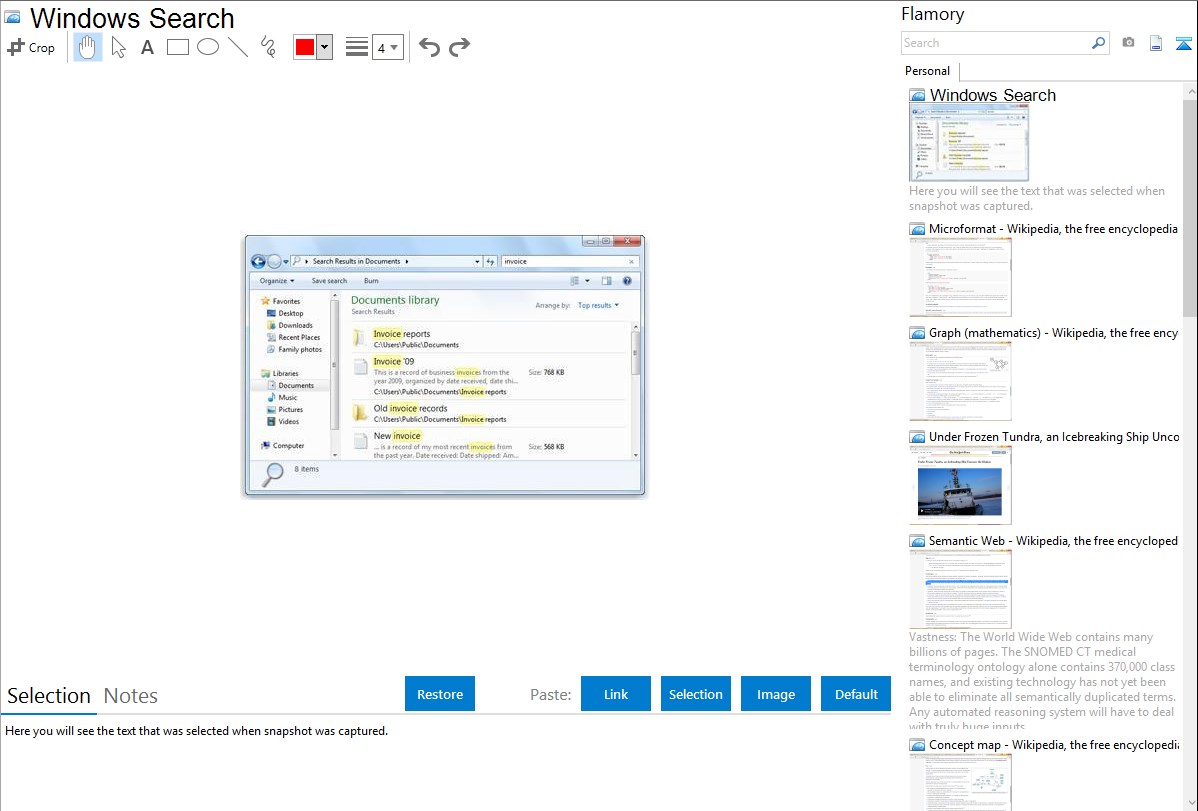Viewport: 1198px width, 811px height.
Task: Switch to the Personal tab
Action: 928,71
